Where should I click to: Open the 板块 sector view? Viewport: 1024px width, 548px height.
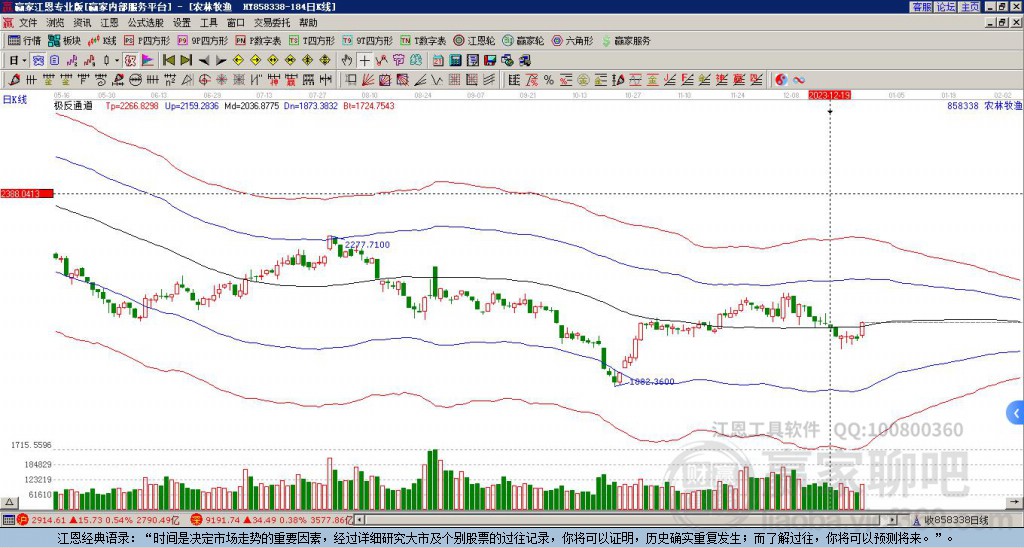(63, 40)
